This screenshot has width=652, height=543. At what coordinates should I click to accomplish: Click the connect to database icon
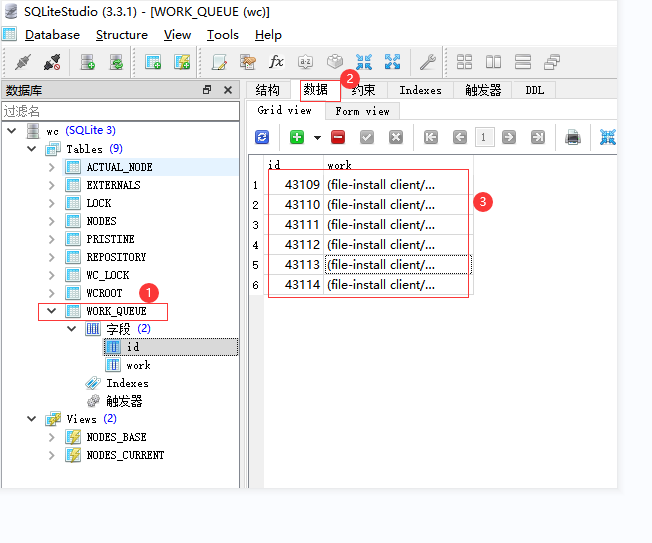click(22, 62)
